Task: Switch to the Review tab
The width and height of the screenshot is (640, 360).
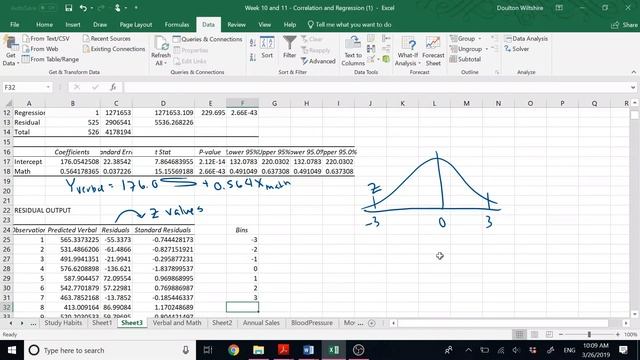Action: point(236,24)
